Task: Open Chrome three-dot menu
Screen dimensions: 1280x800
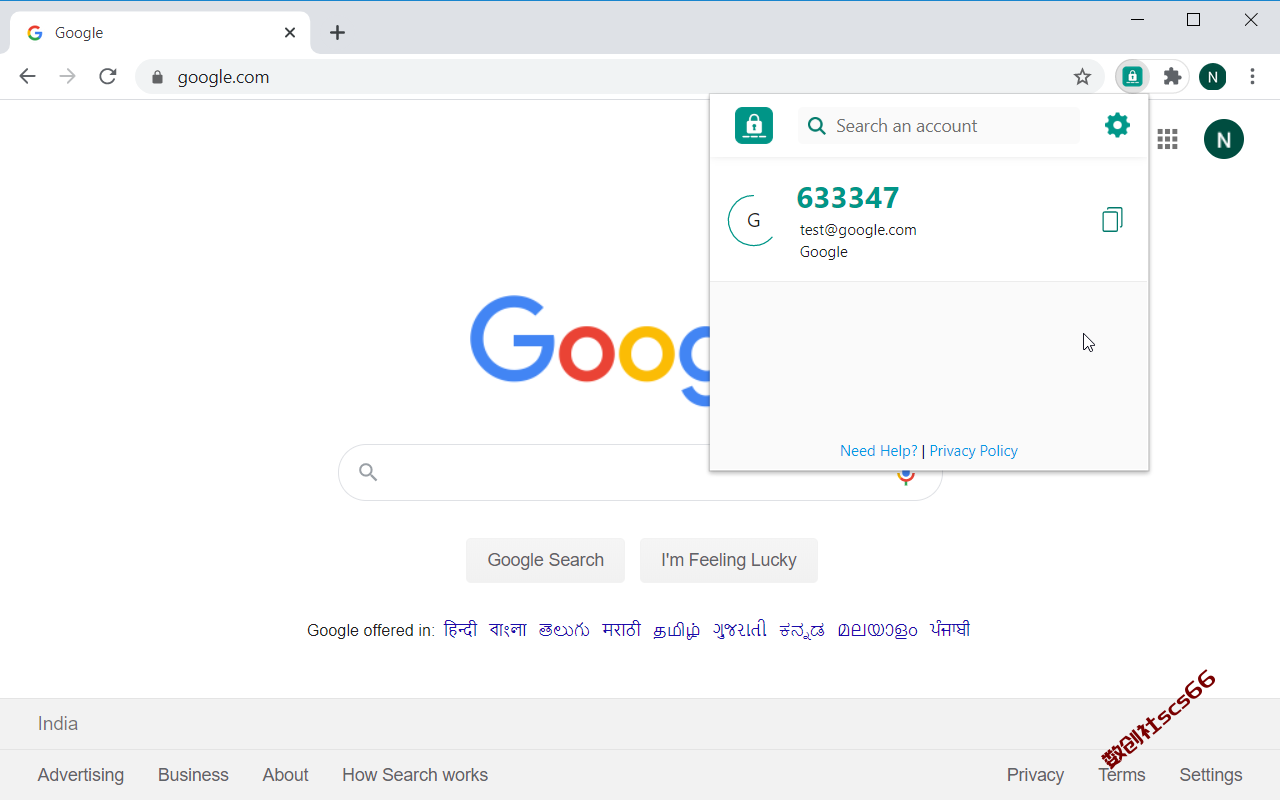Action: (1252, 76)
